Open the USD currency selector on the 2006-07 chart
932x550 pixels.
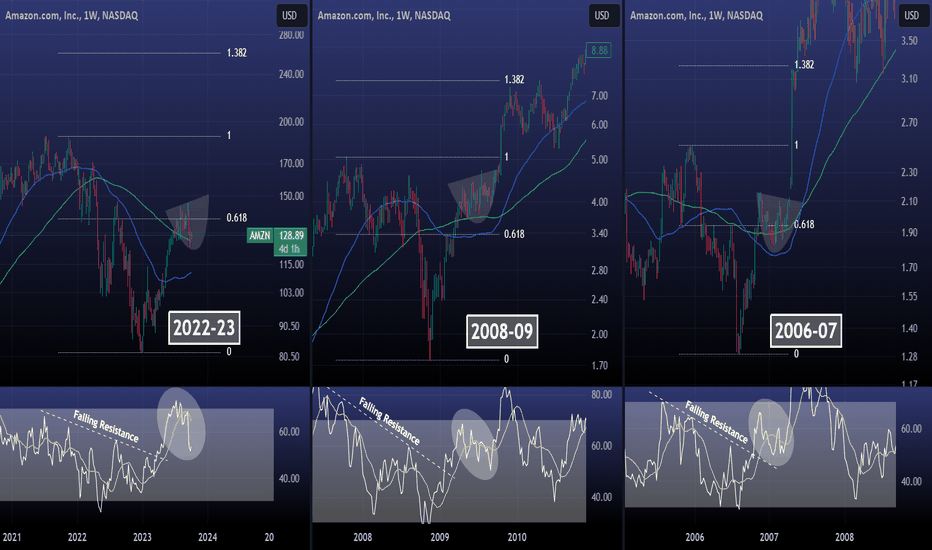pos(912,16)
